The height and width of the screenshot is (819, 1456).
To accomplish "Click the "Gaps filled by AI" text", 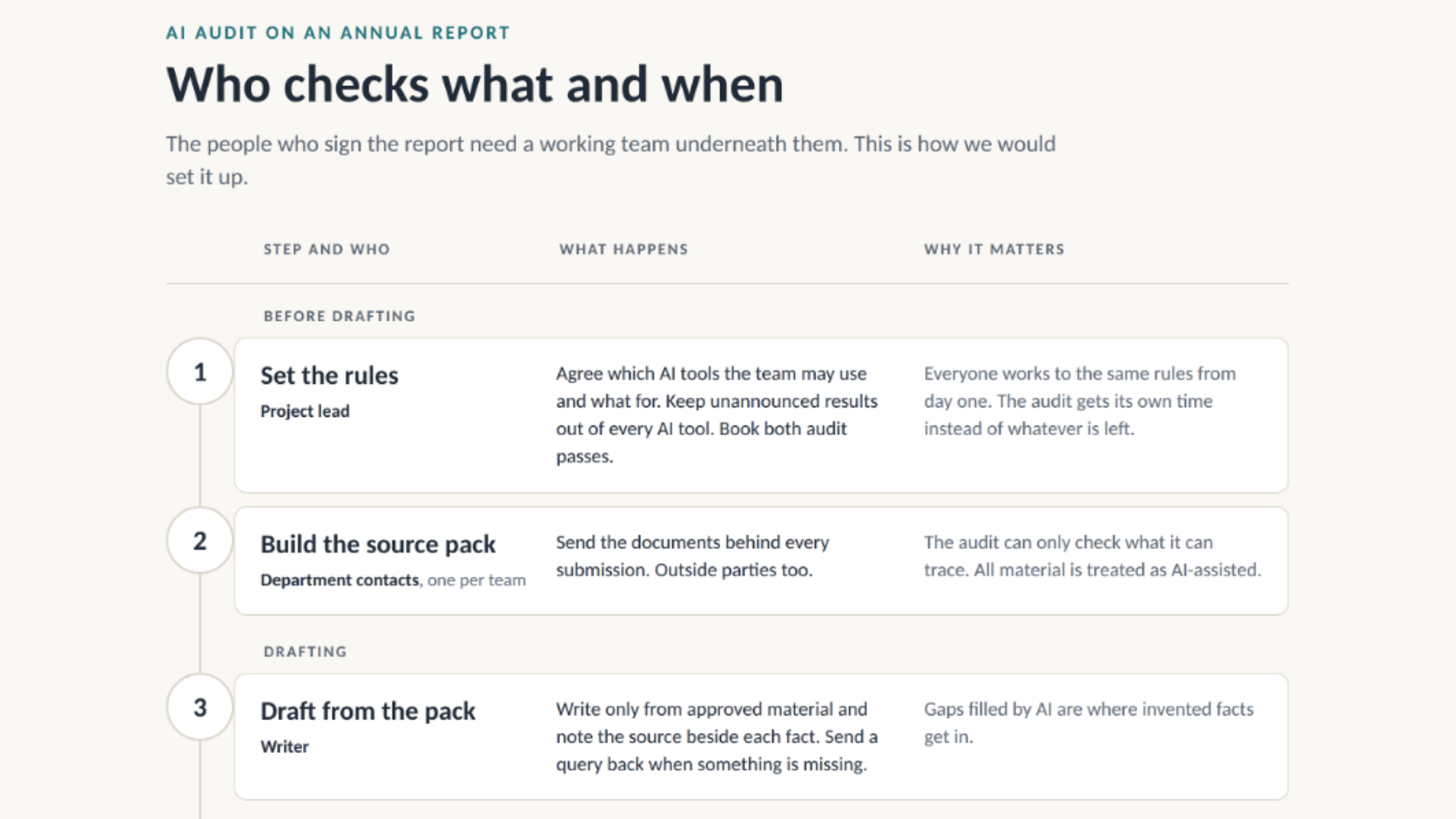I will 1089,722.
